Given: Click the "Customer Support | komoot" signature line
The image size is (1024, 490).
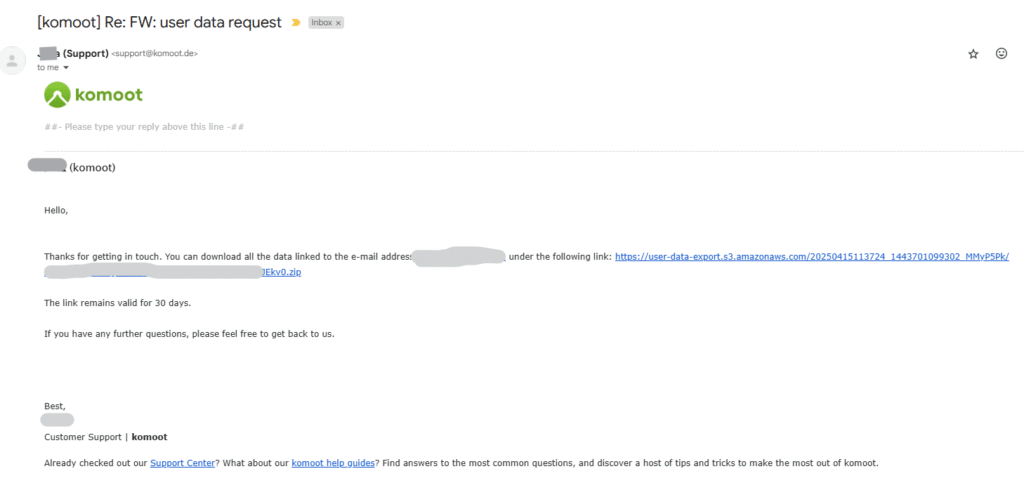Looking at the screenshot, I should (105, 436).
